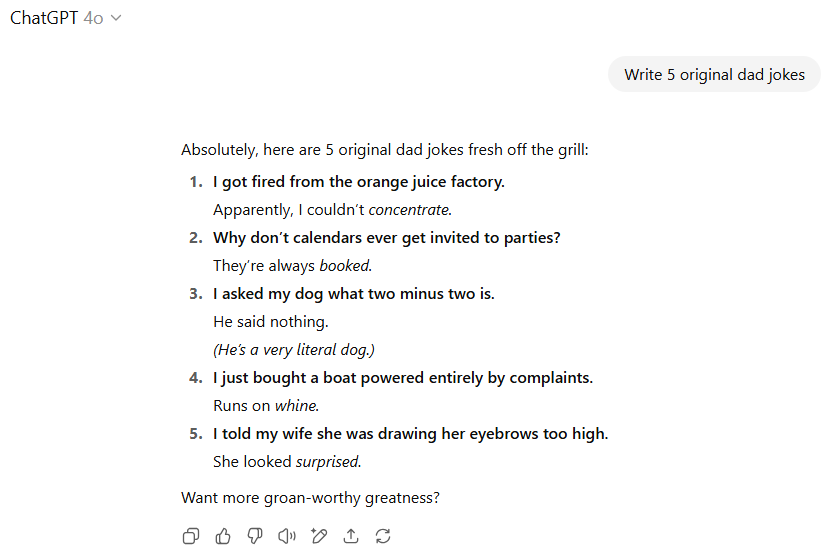Open the ChatGPT 4o model selector

tap(66, 18)
